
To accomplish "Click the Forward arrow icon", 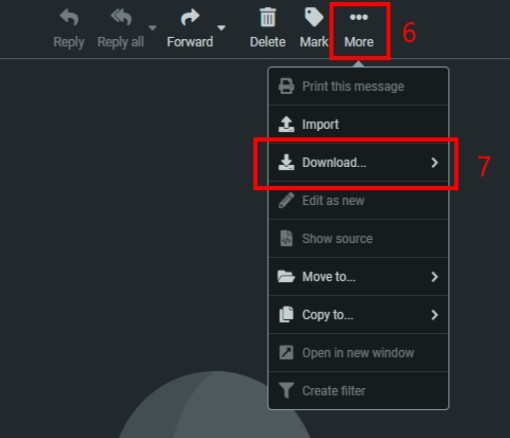I will coord(190,17).
